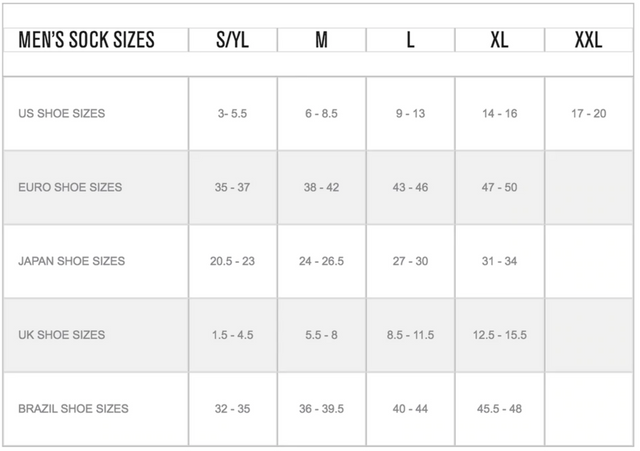Click the Brazil size cell 36 - 39.5

coord(321,409)
